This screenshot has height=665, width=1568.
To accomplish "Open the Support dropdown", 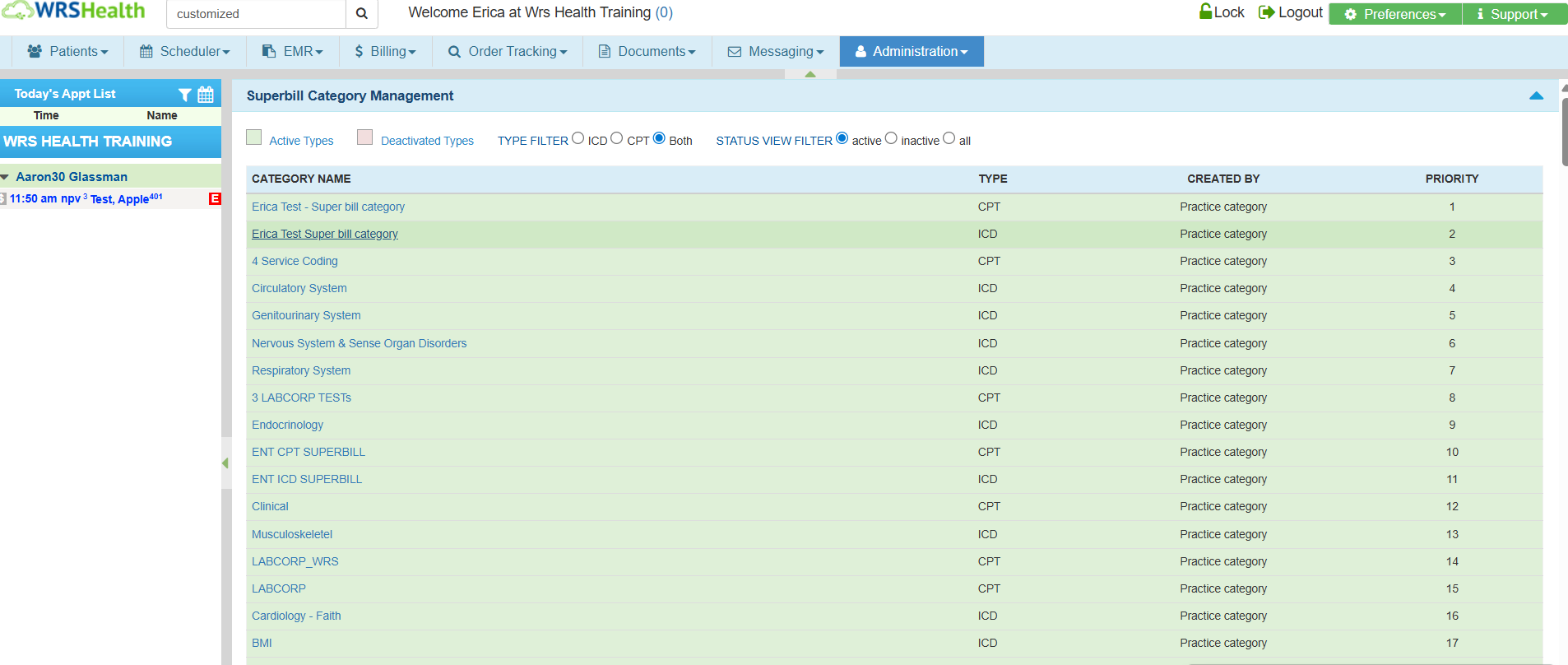I will [x=1512, y=14].
